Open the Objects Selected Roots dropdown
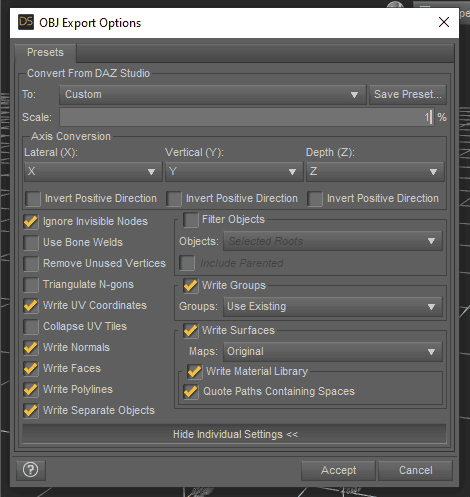The width and height of the screenshot is (470, 497). (x=333, y=241)
